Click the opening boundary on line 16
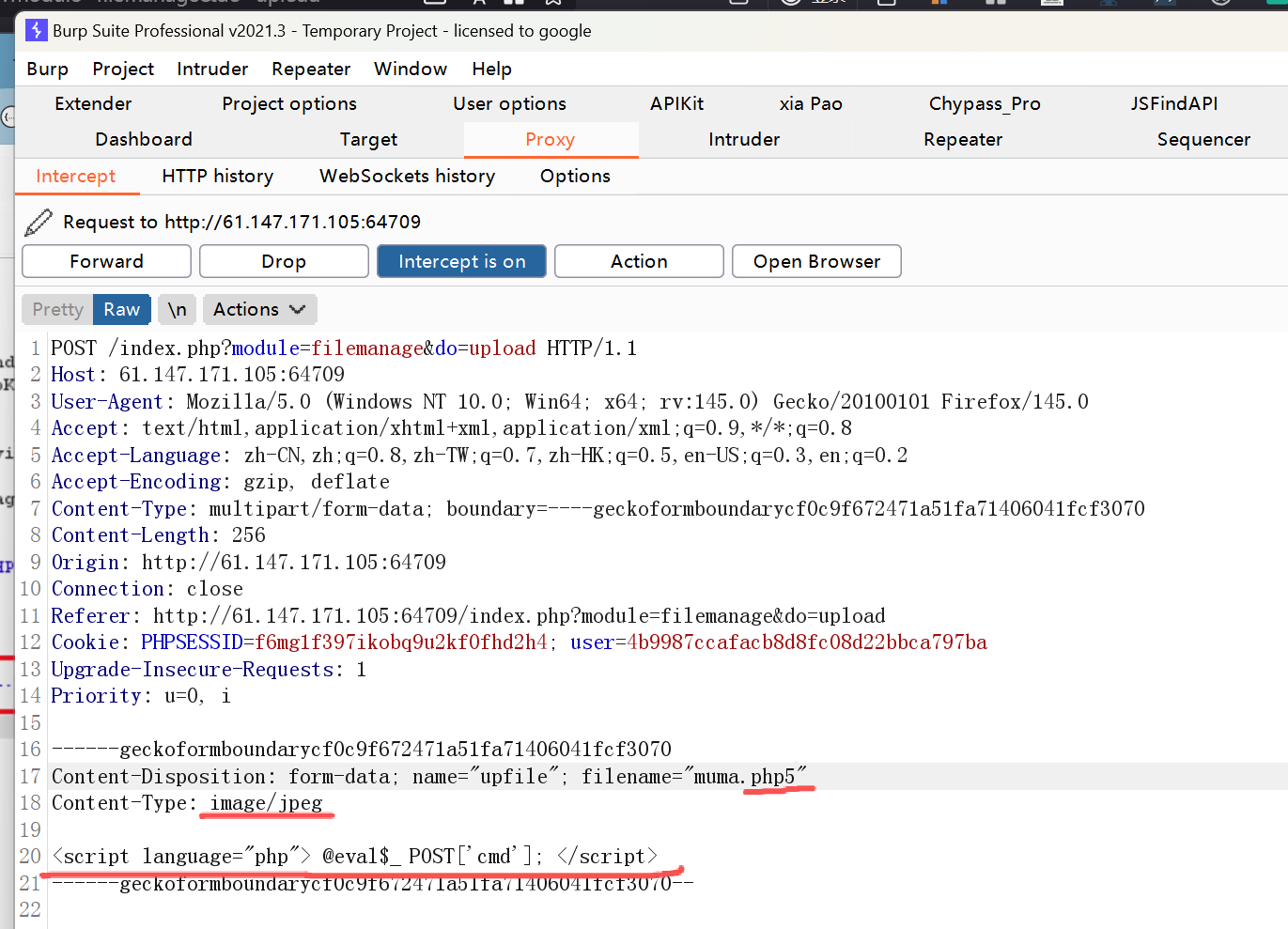The height and width of the screenshot is (929, 1288). (362, 750)
